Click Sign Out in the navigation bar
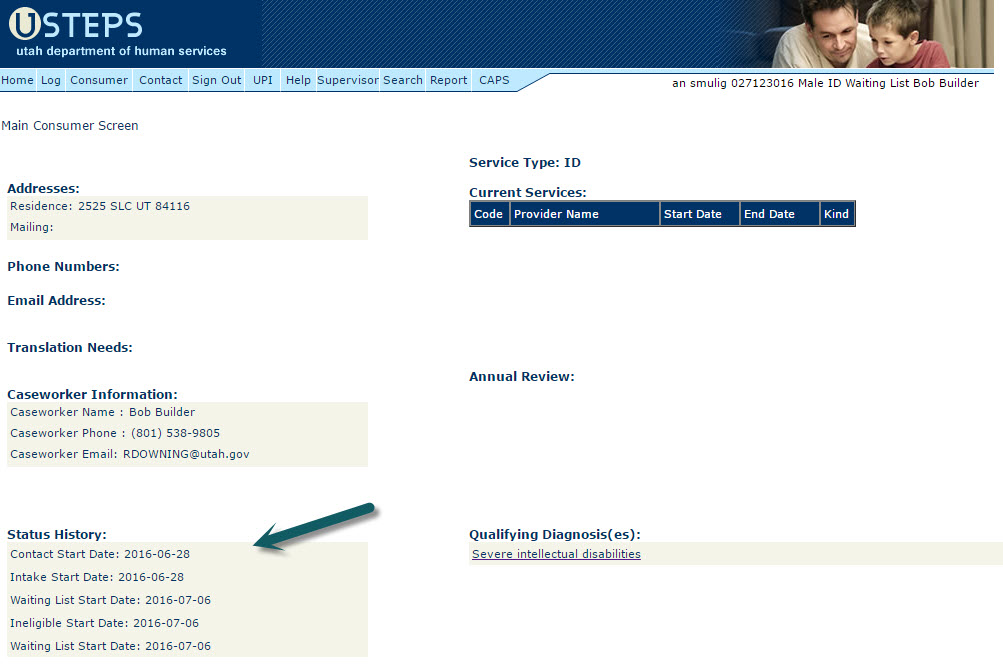Screen dimensions: 1003x664 tap(217, 80)
